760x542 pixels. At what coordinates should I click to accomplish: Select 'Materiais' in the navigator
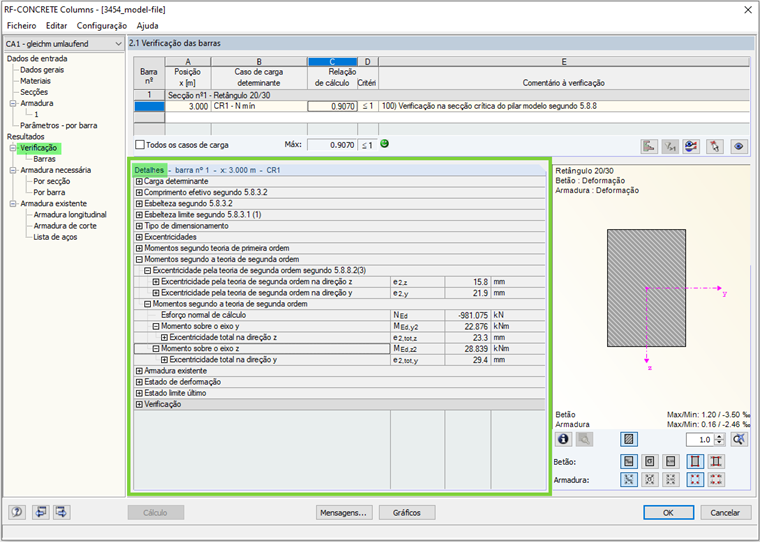click(35, 81)
